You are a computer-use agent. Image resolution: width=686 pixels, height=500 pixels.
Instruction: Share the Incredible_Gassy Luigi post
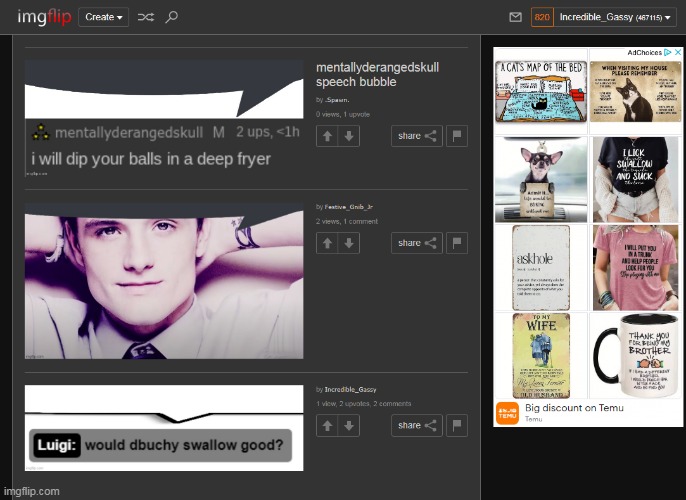point(416,425)
